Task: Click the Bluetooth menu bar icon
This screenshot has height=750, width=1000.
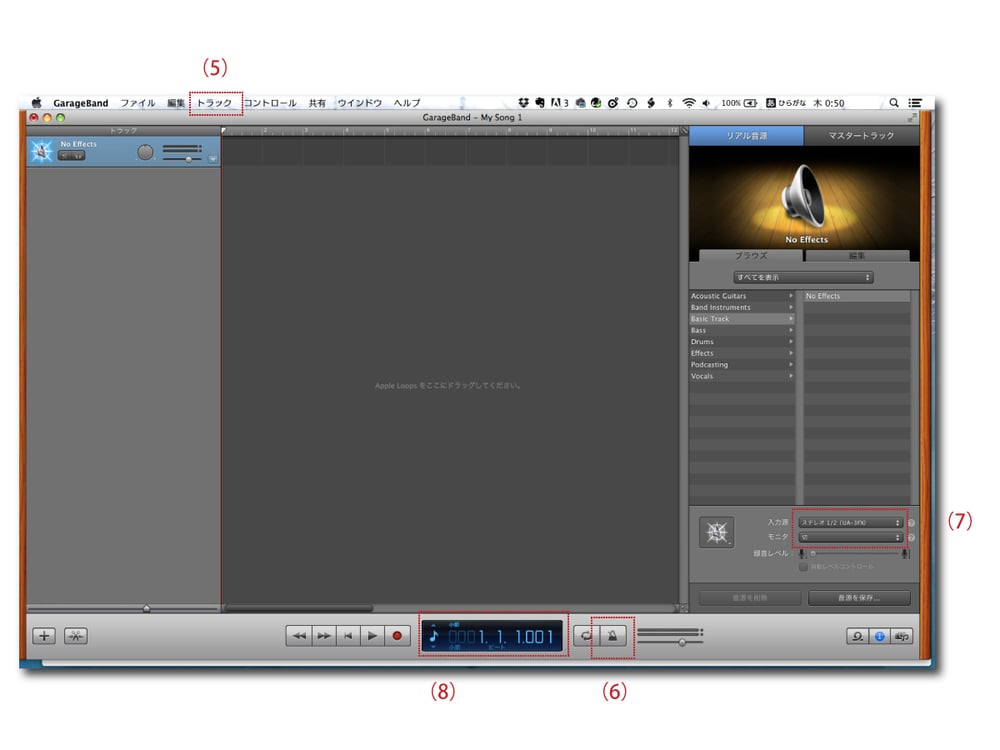Action: tap(670, 103)
